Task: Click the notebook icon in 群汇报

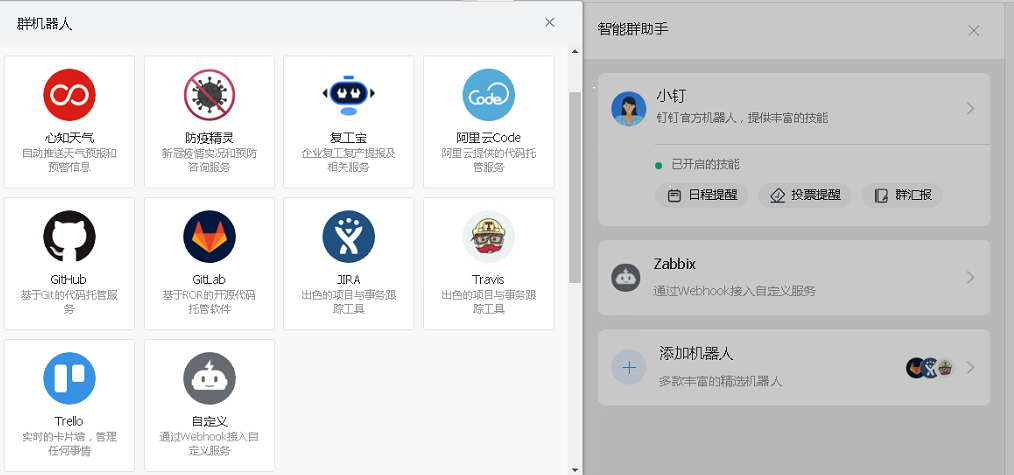Action: [x=881, y=196]
